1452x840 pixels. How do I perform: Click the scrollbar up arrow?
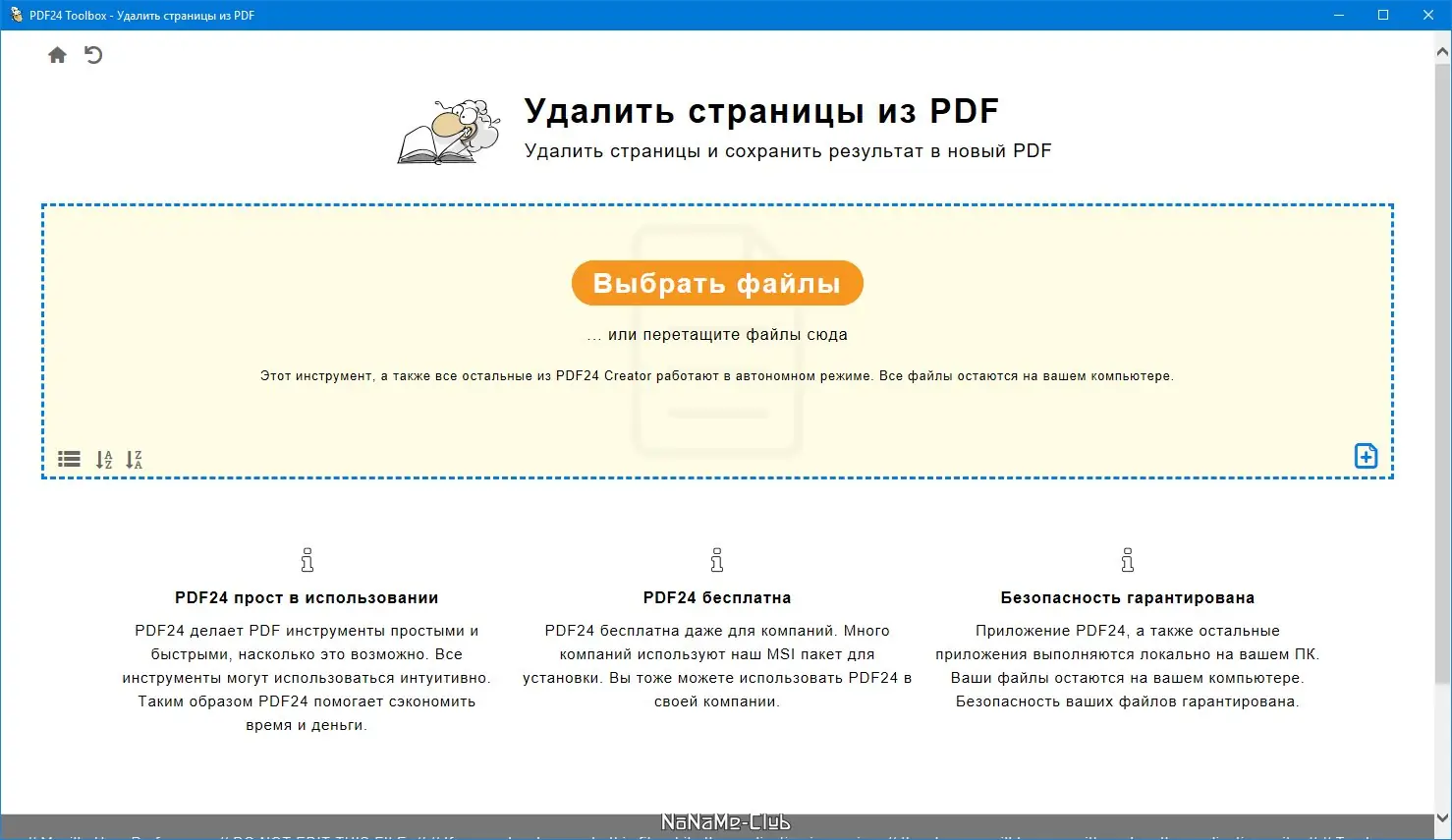1443,51
